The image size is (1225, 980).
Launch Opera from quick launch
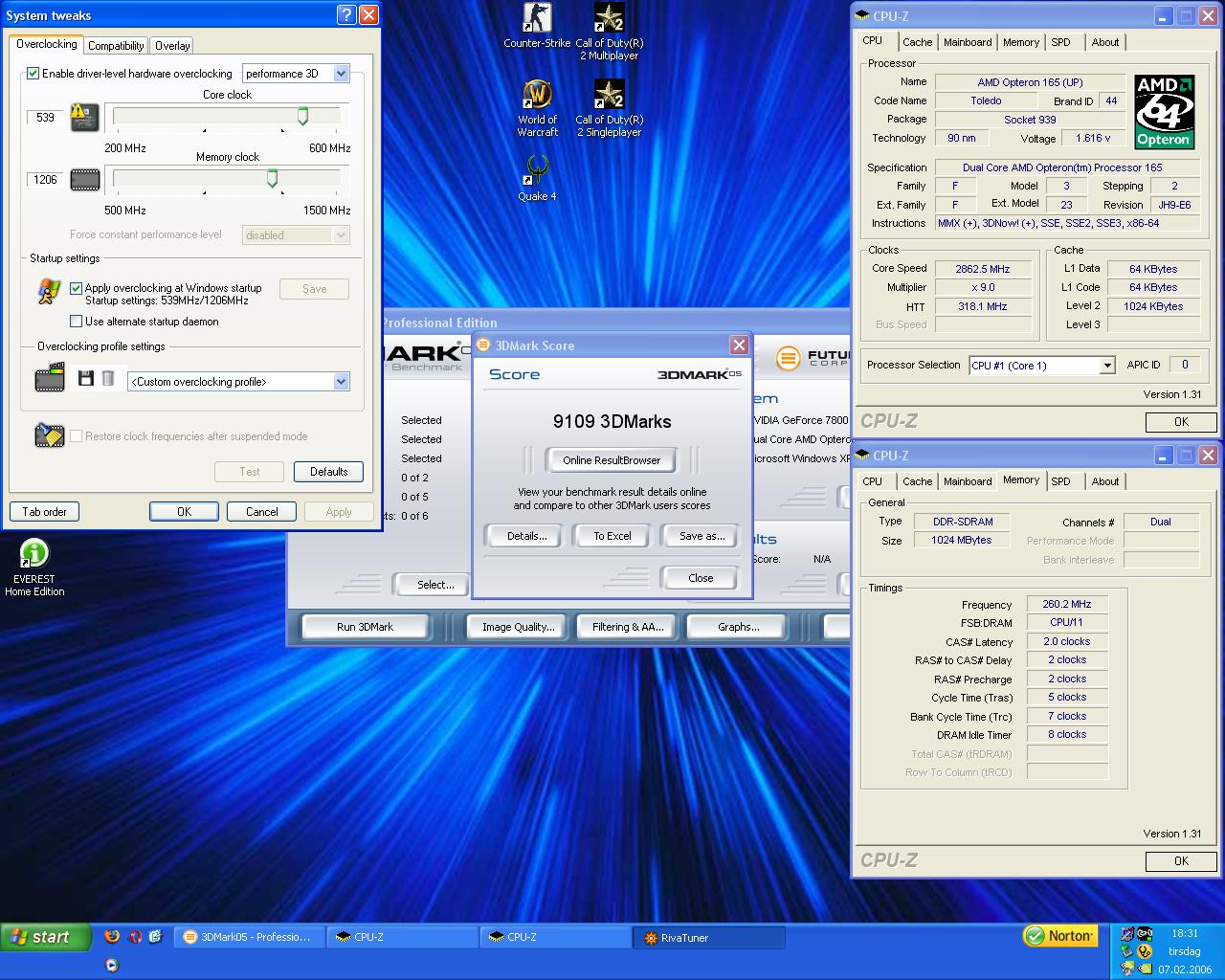[x=135, y=937]
